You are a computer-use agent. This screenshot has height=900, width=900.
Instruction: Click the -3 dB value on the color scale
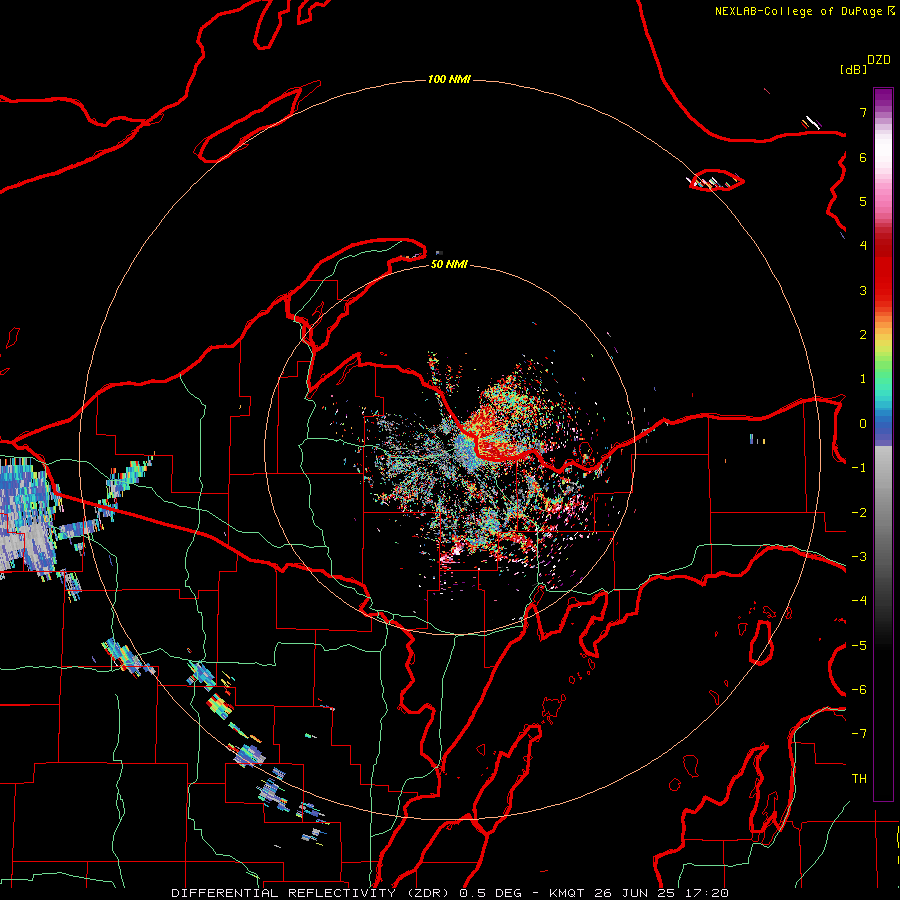(x=859, y=557)
